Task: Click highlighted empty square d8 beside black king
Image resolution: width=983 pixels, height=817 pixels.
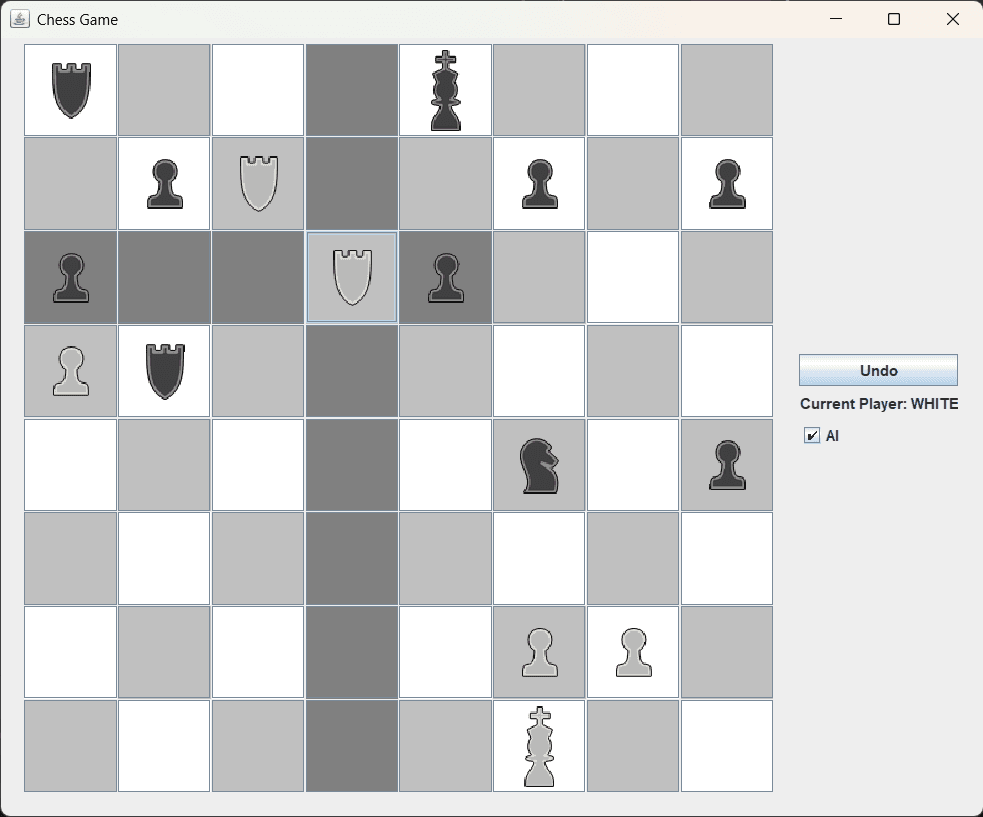Action: [x=352, y=90]
